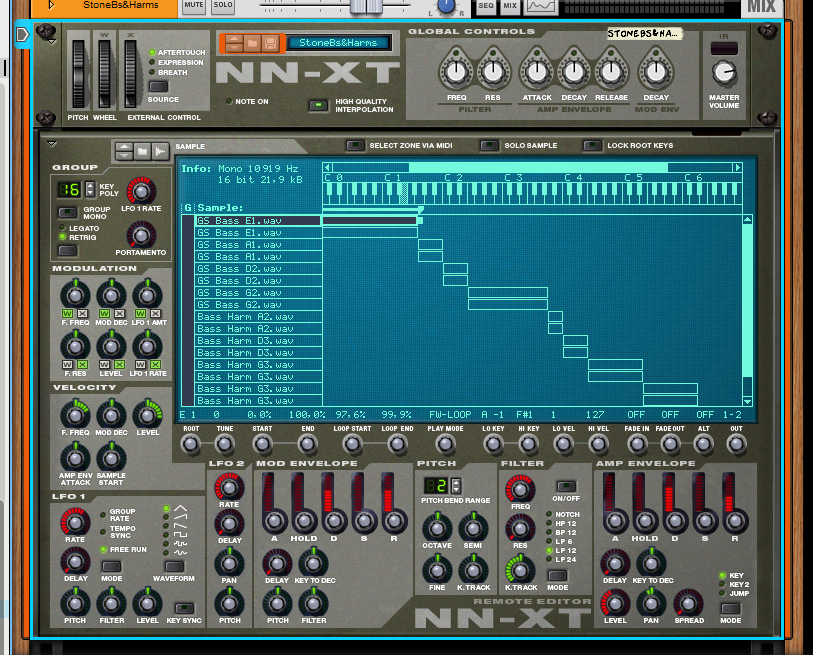Image resolution: width=813 pixels, height=655 pixels.
Task: Select the first GS Bass G2.wav sample
Action: click(258, 293)
